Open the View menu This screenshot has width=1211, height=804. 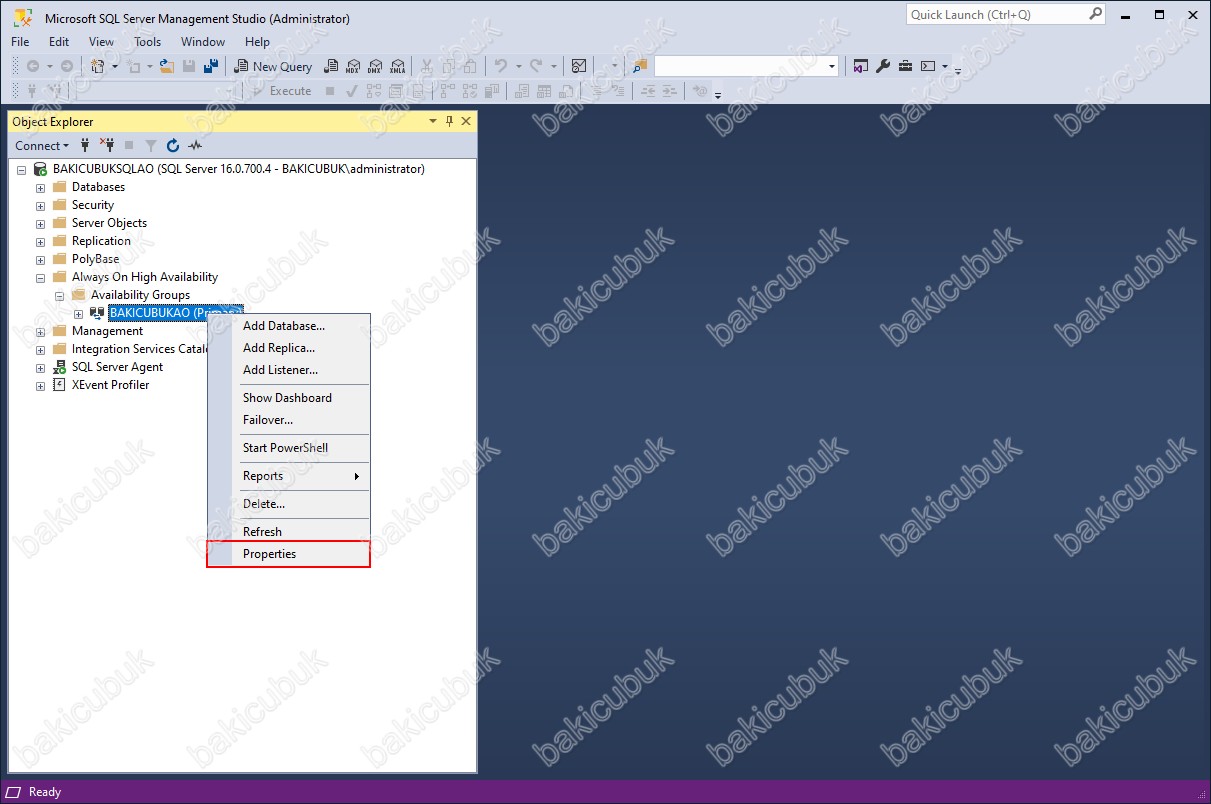click(101, 42)
